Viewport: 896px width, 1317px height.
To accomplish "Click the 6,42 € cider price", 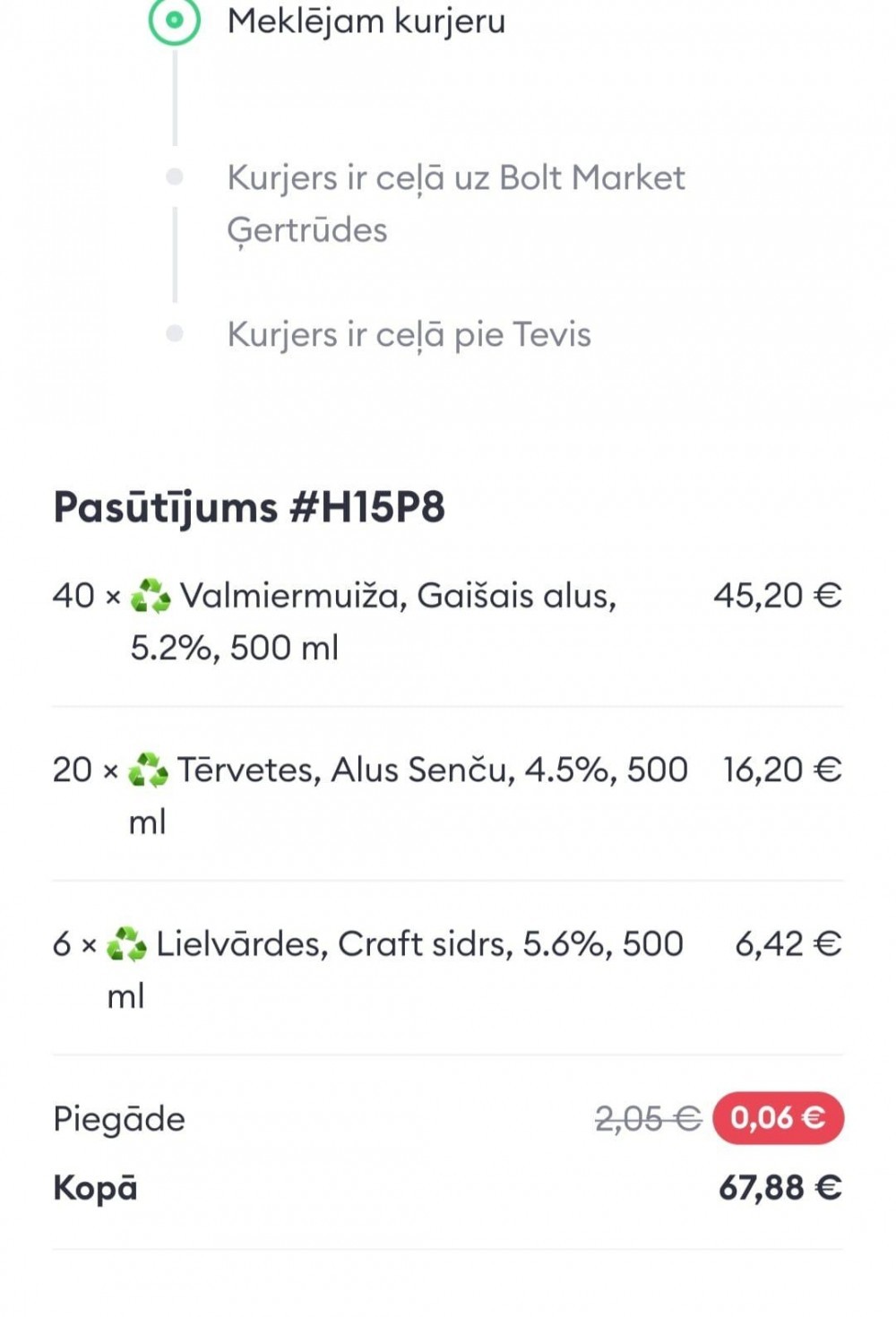I will pyautogui.click(x=788, y=943).
